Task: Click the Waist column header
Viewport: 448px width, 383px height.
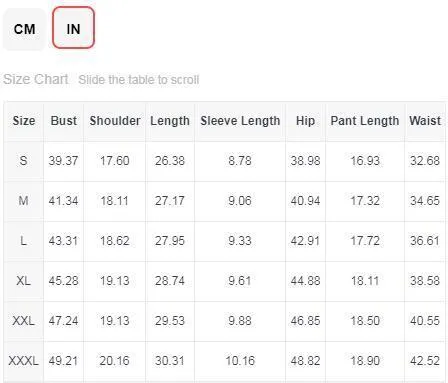Action: coord(425,121)
